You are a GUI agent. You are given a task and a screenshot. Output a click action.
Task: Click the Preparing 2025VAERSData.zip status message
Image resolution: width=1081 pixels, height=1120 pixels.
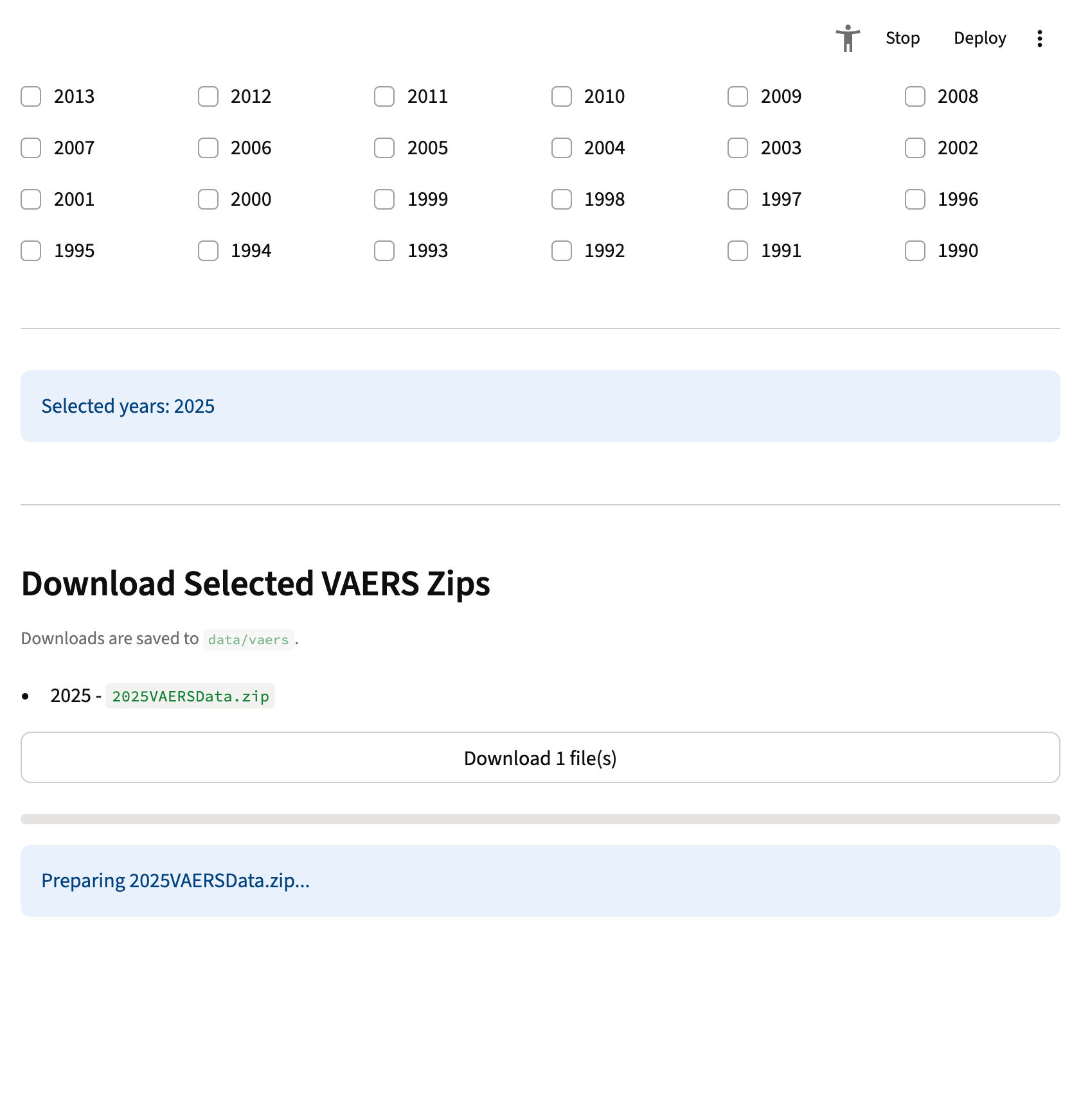pyautogui.click(x=540, y=881)
